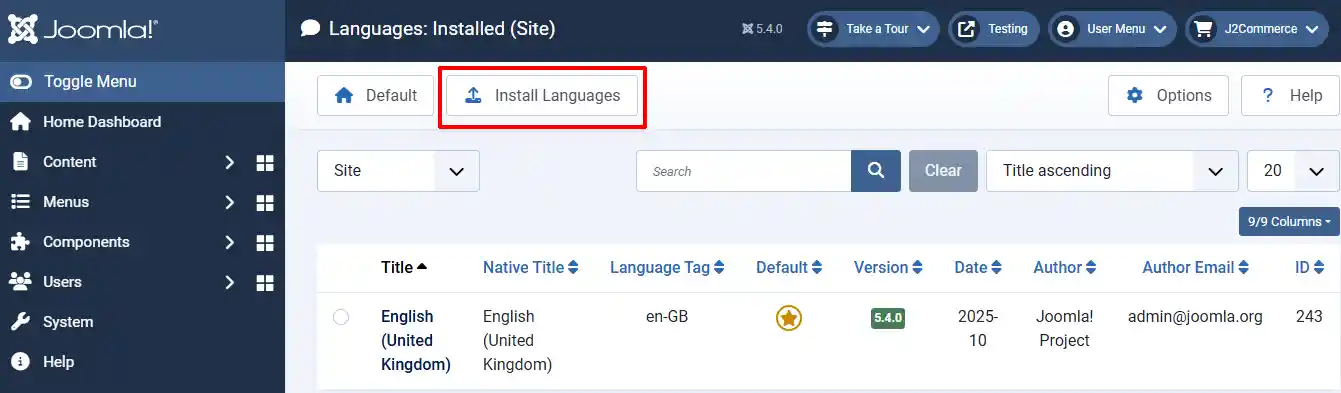Click the Joomla! logo
Screen dimensions: 1341x393
click(x=83, y=30)
